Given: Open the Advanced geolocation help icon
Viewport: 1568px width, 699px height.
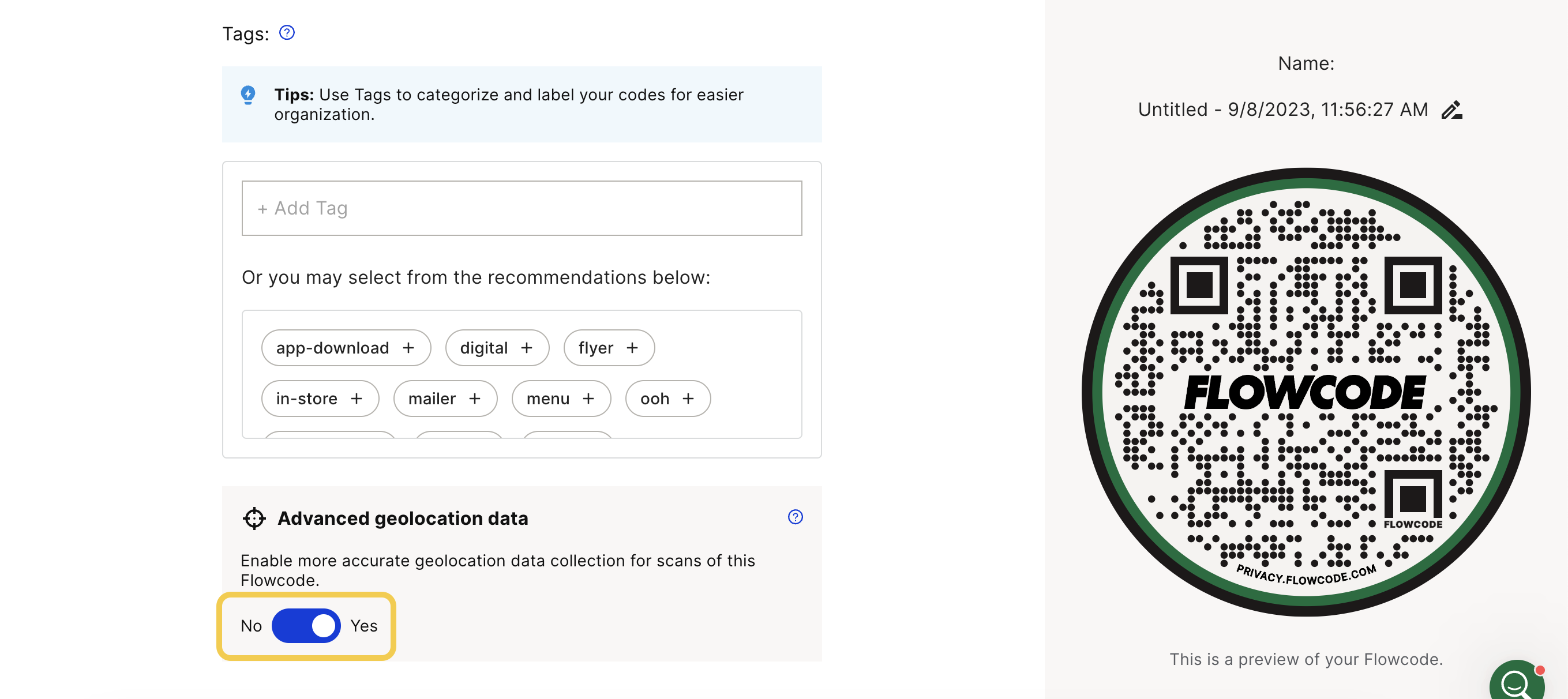Looking at the screenshot, I should [x=795, y=517].
